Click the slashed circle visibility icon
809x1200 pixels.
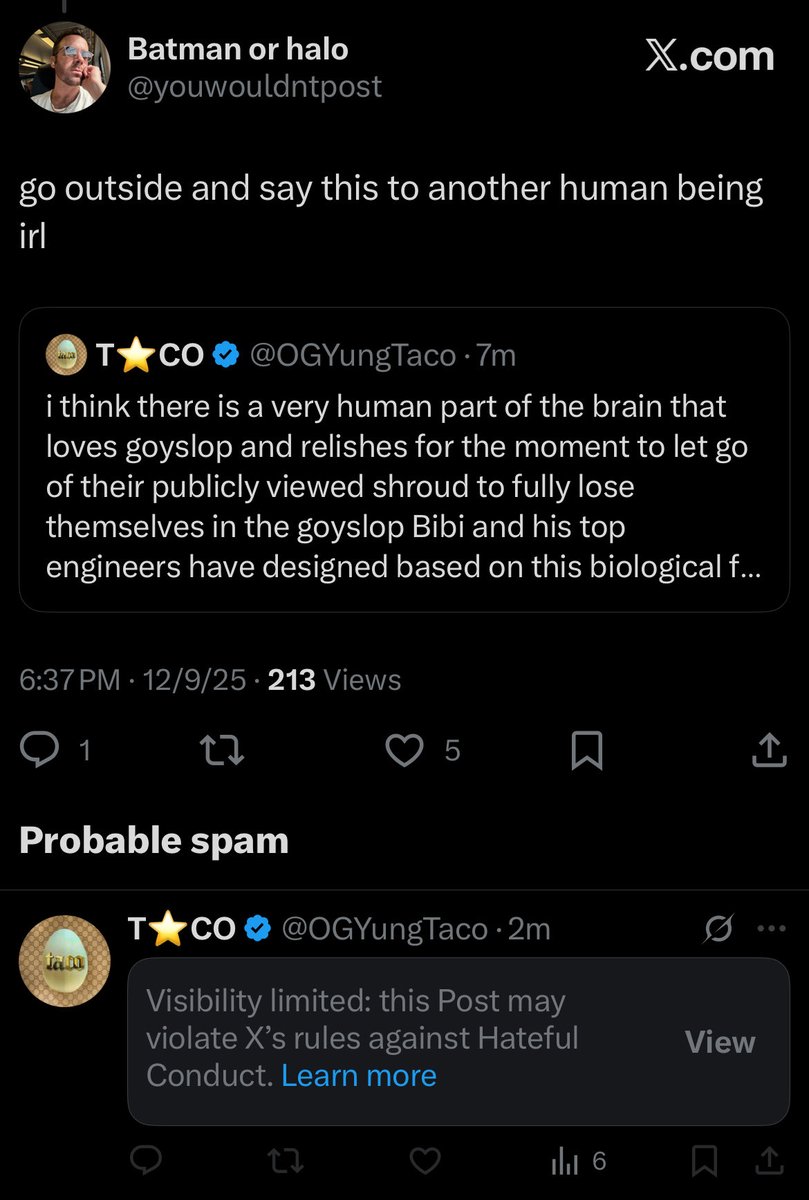point(718,929)
